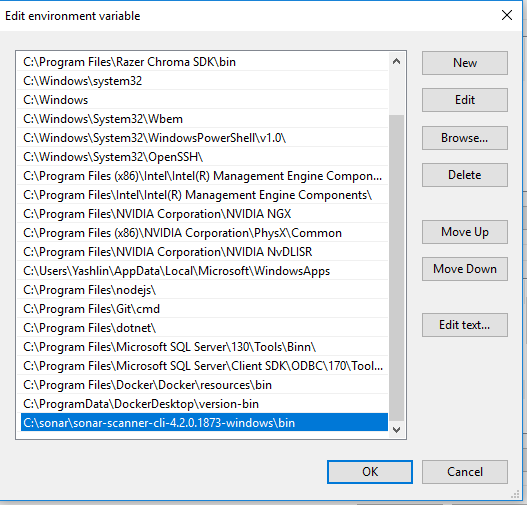Move the selected entry down
The image size is (527, 505).
tap(465, 269)
